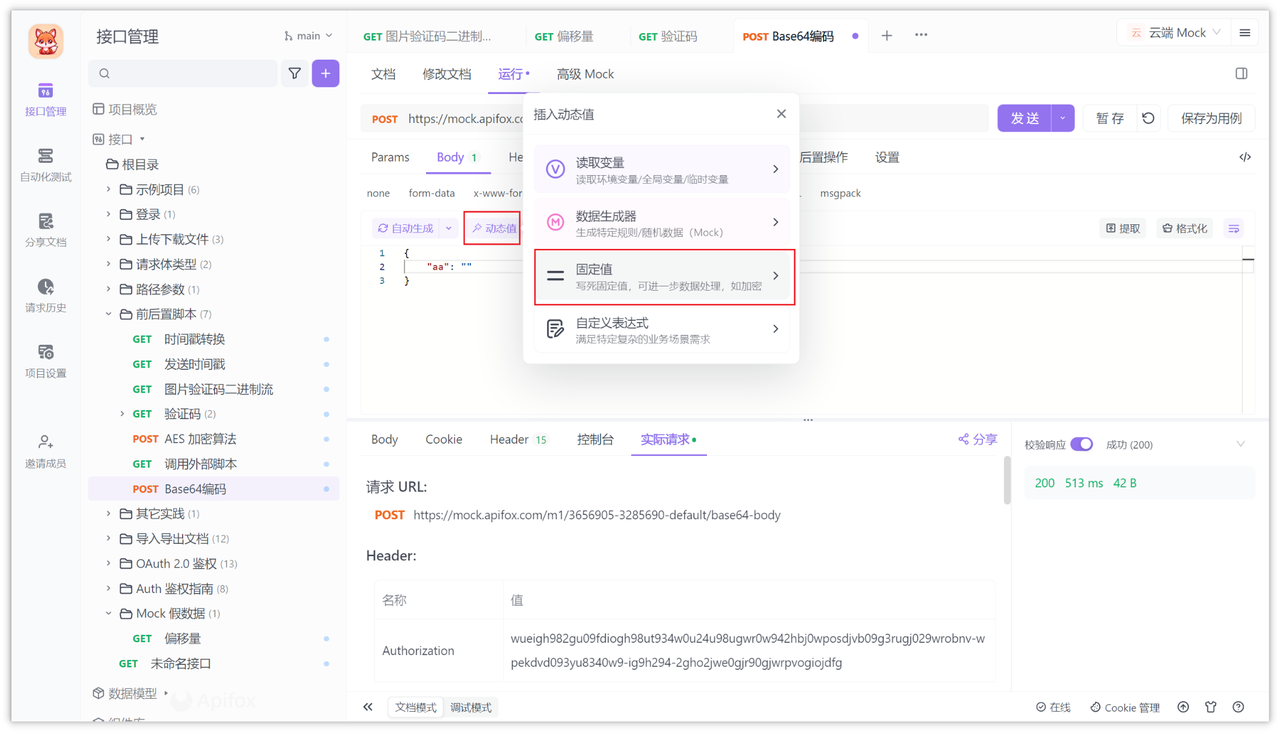
Task: Click the help question-mark icon
Action: point(1238,707)
